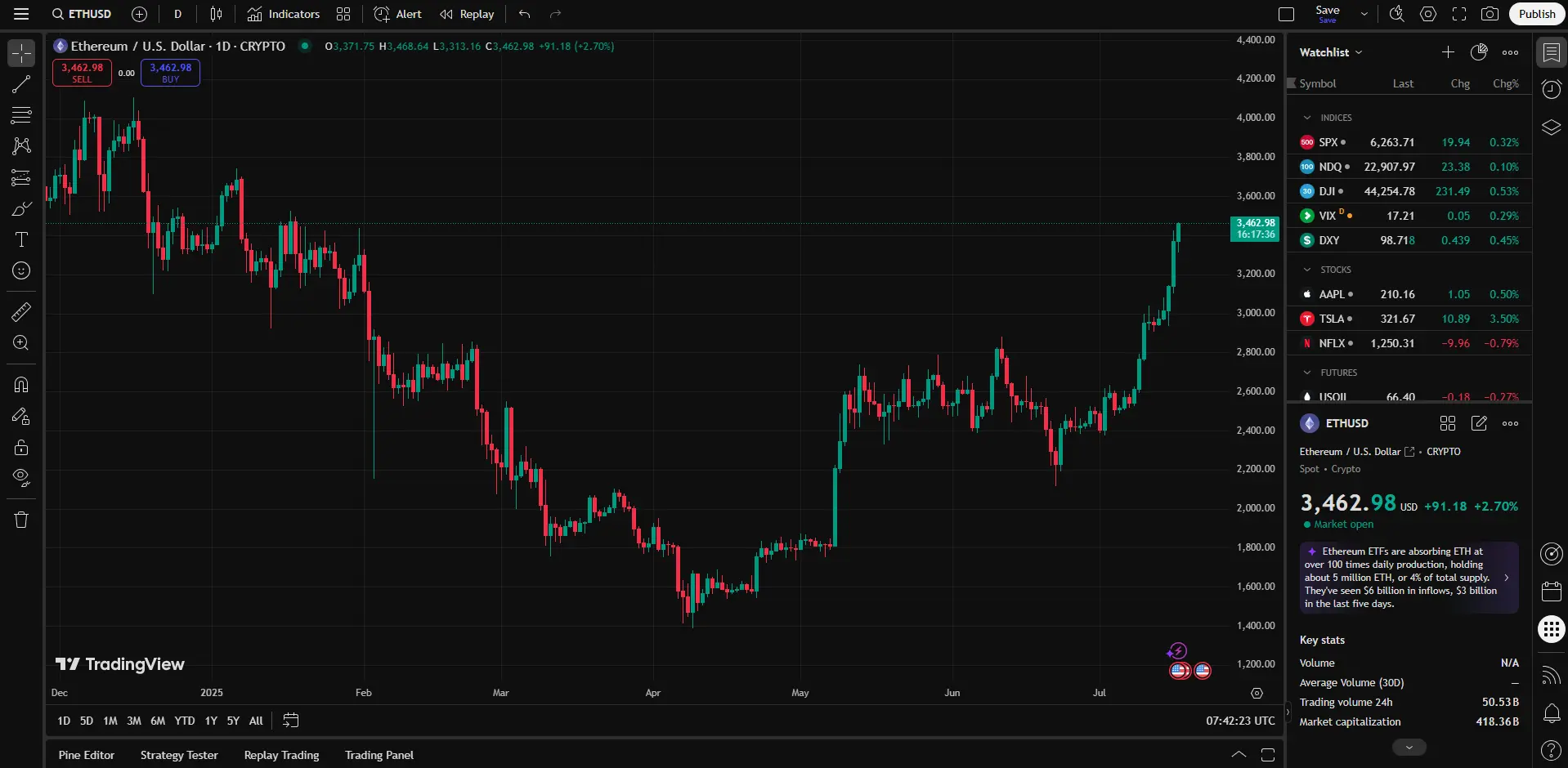Select the ruler measure tool
This screenshot has height=768, width=1568.
coord(21,312)
